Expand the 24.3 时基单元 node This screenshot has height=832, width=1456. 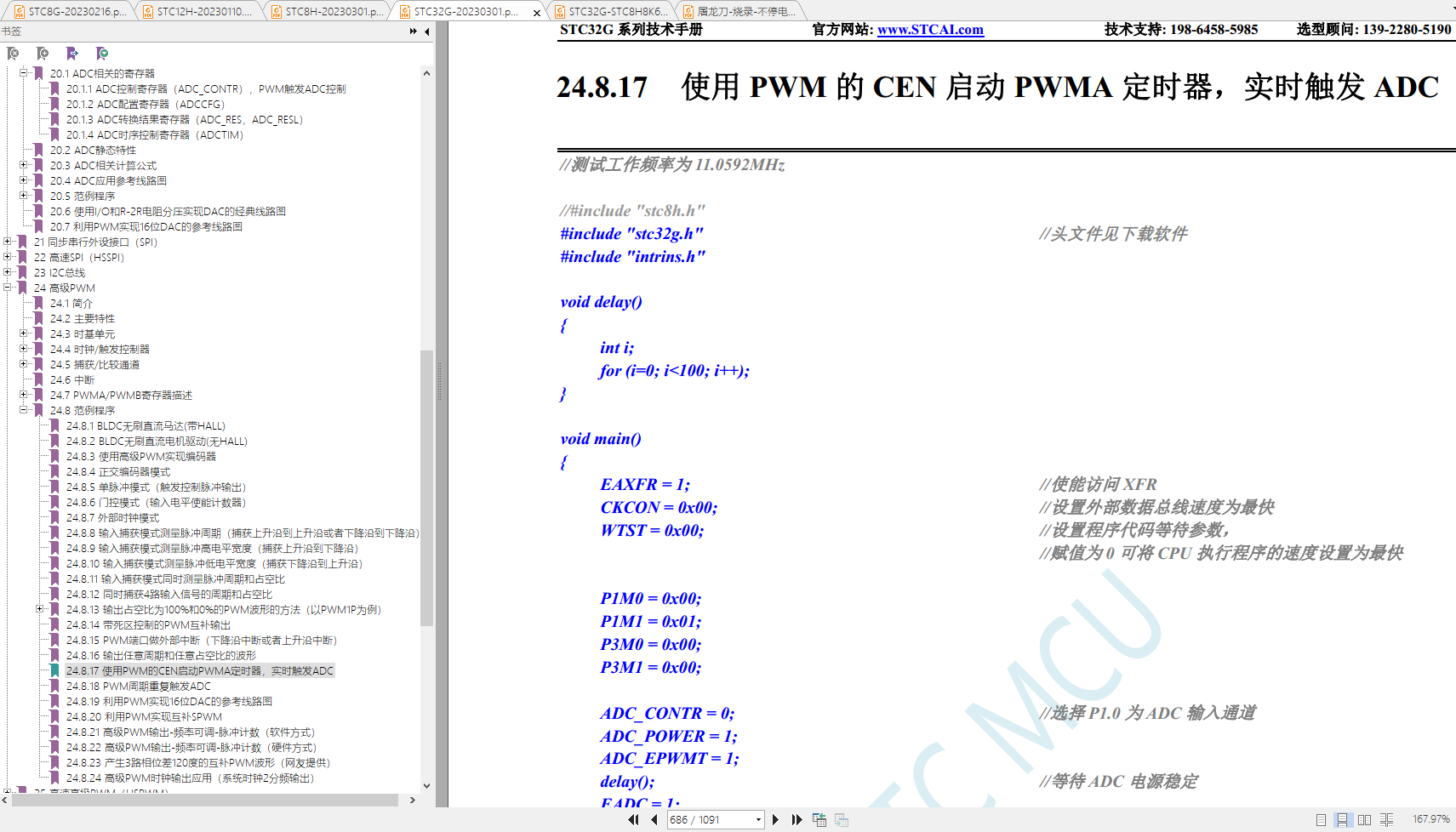point(24,333)
